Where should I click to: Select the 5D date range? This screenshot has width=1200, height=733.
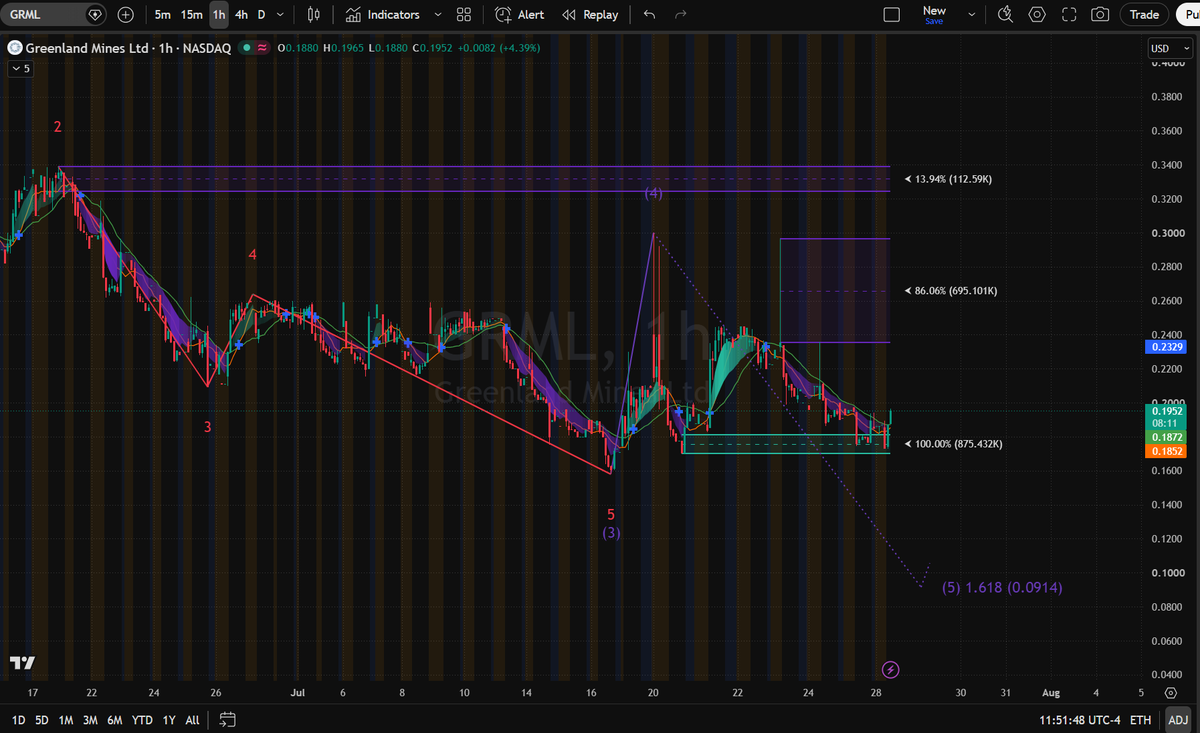(x=41, y=719)
